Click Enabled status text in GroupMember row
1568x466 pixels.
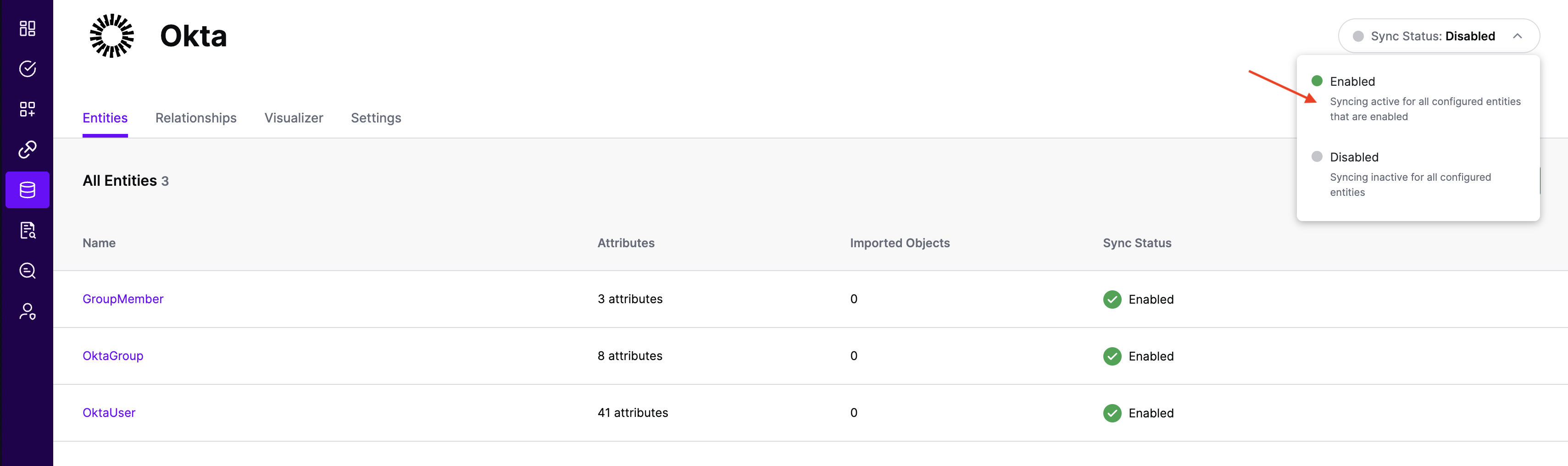point(1151,300)
